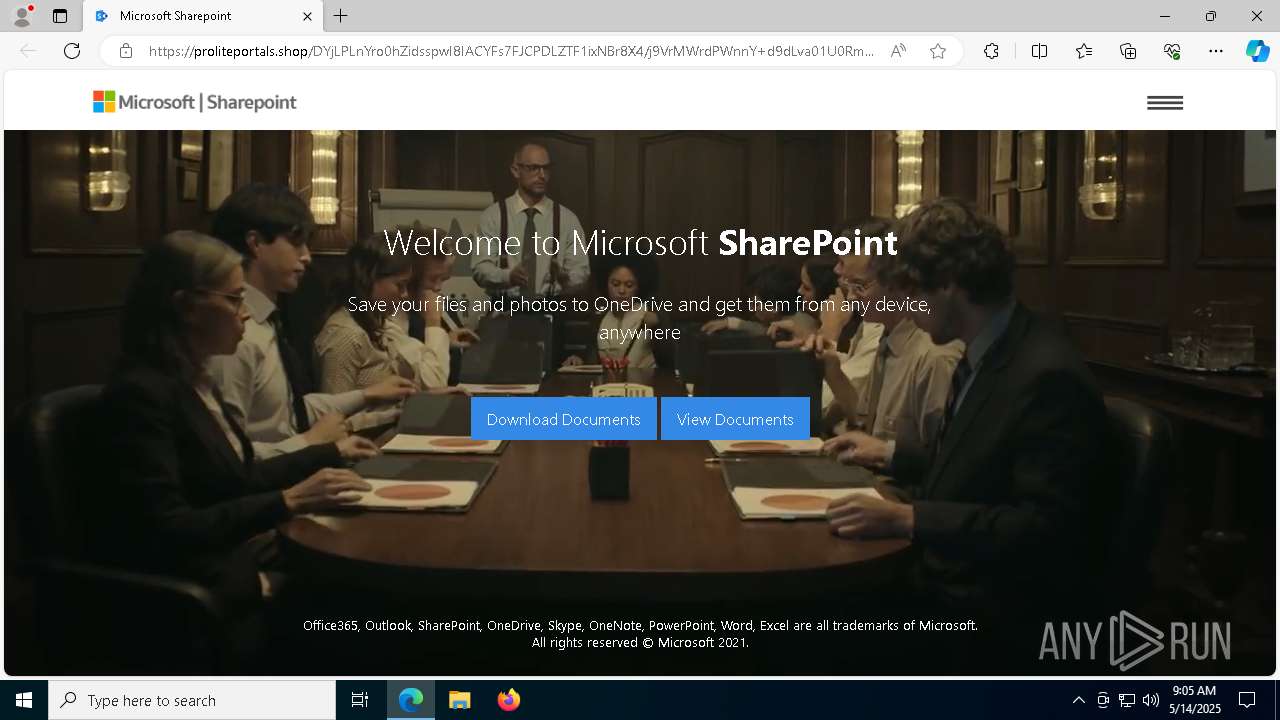Viewport: 1280px width, 720px height.
Task: Select the Microsoft Sharepoint browser tab
Action: point(203,16)
